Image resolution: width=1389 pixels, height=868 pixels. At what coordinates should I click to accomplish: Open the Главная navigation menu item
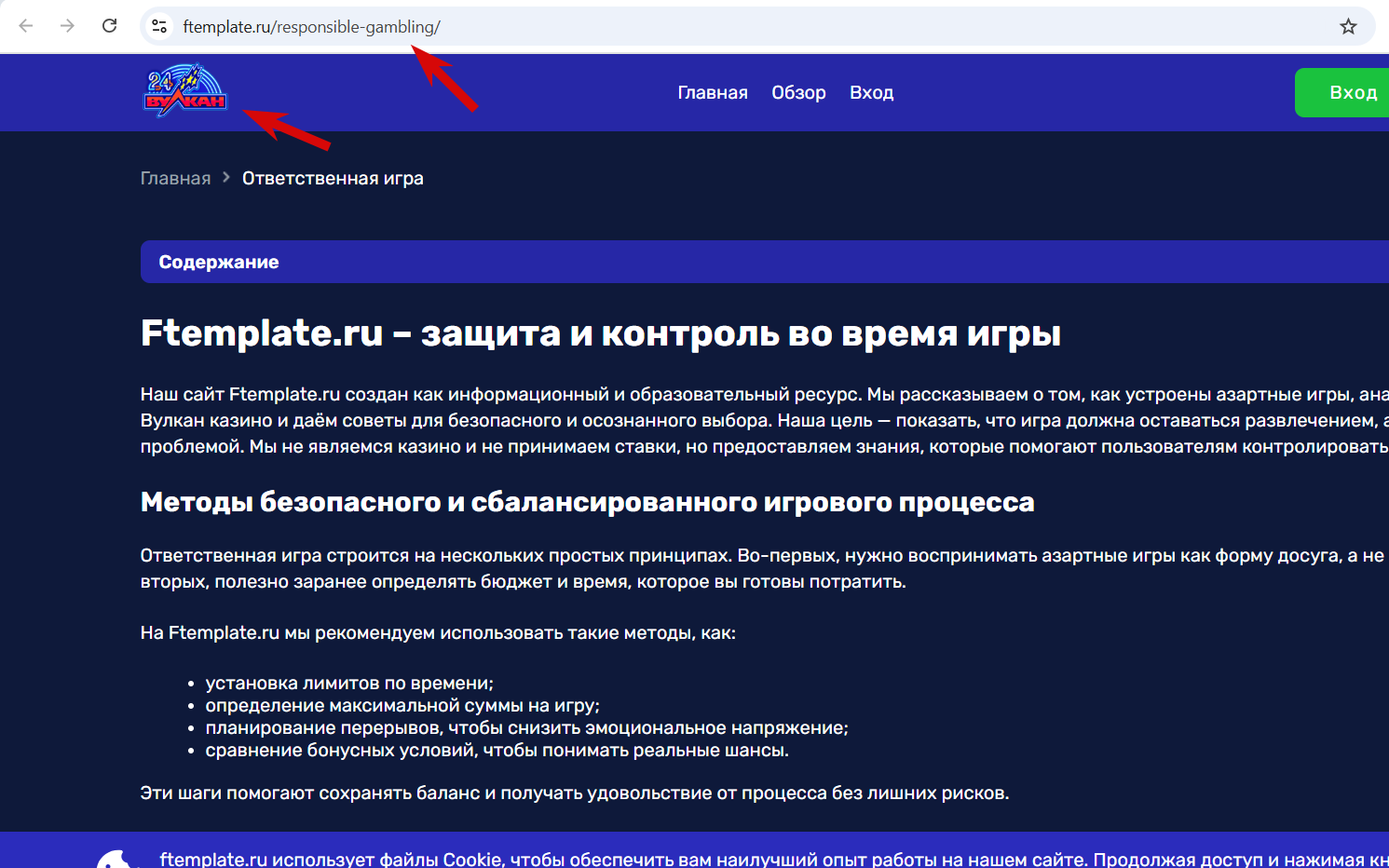pos(713,92)
